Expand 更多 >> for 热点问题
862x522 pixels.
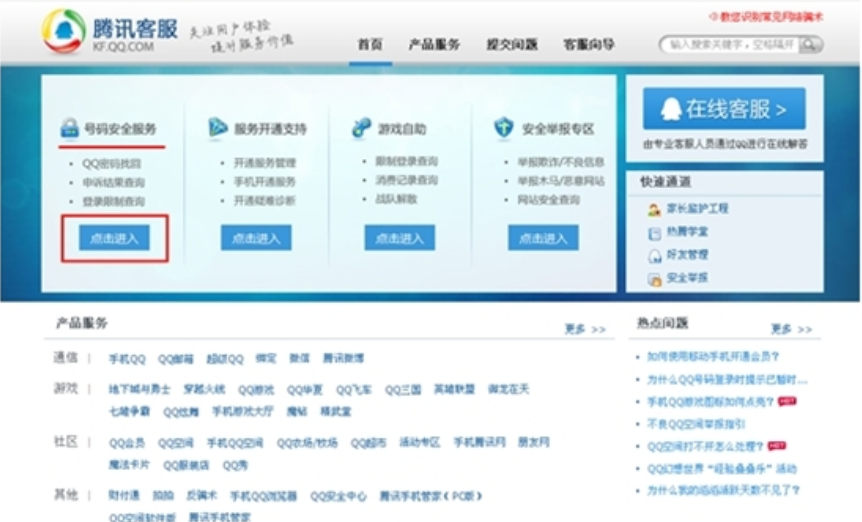pyautogui.click(x=791, y=329)
